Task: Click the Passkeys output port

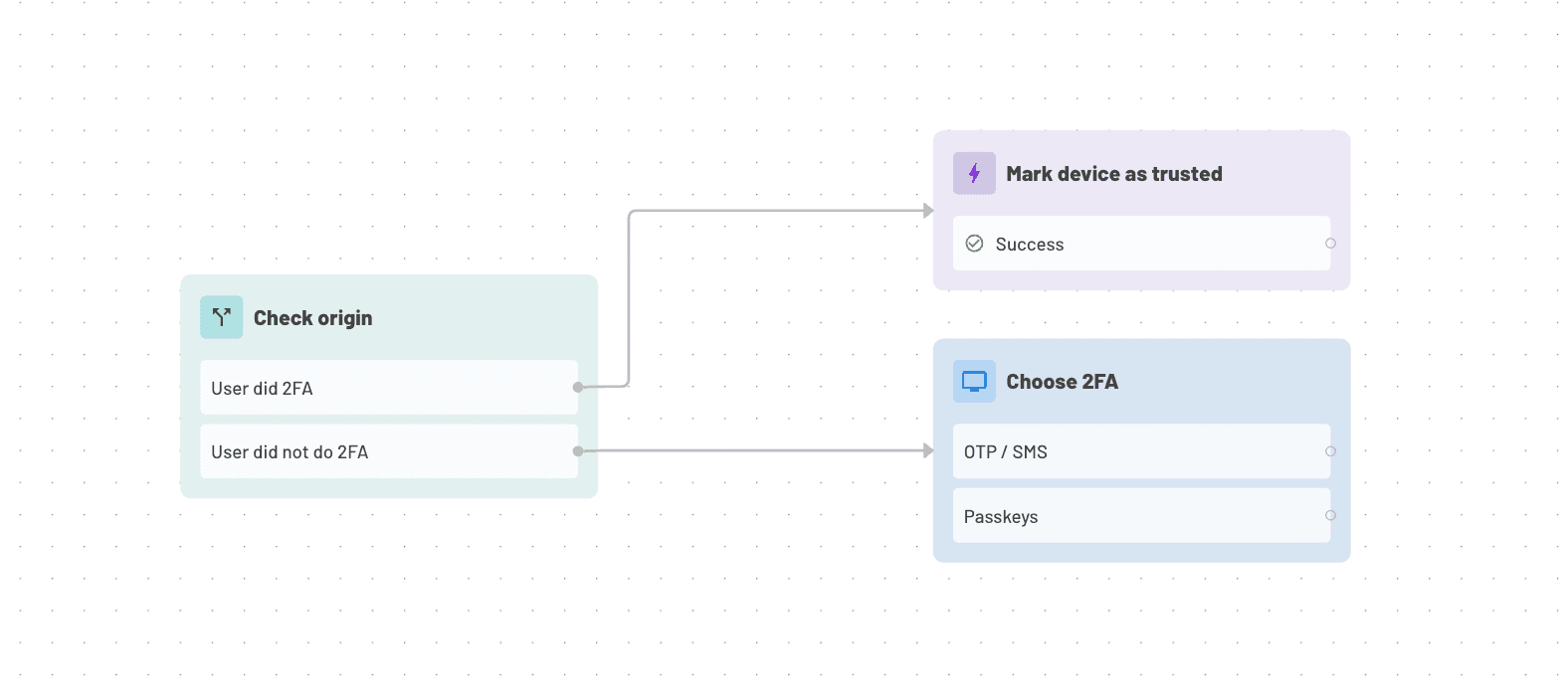Action: [x=1330, y=515]
